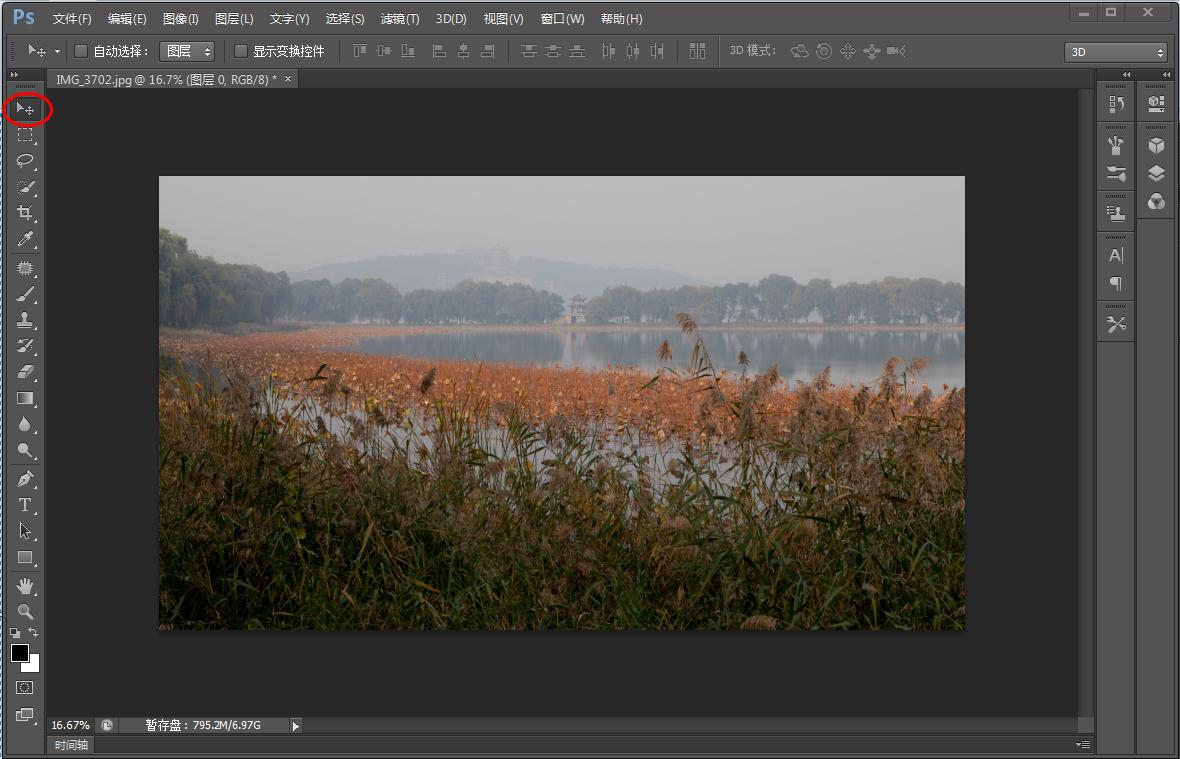Click the 16.67% zoom level field
The height and width of the screenshot is (759, 1180).
[71, 725]
